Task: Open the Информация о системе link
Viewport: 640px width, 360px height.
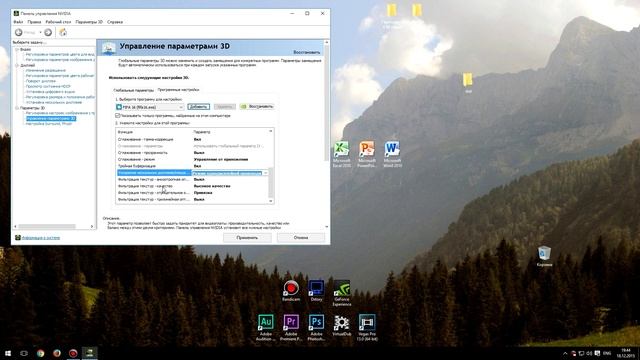Action: click(x=40, y=238)
